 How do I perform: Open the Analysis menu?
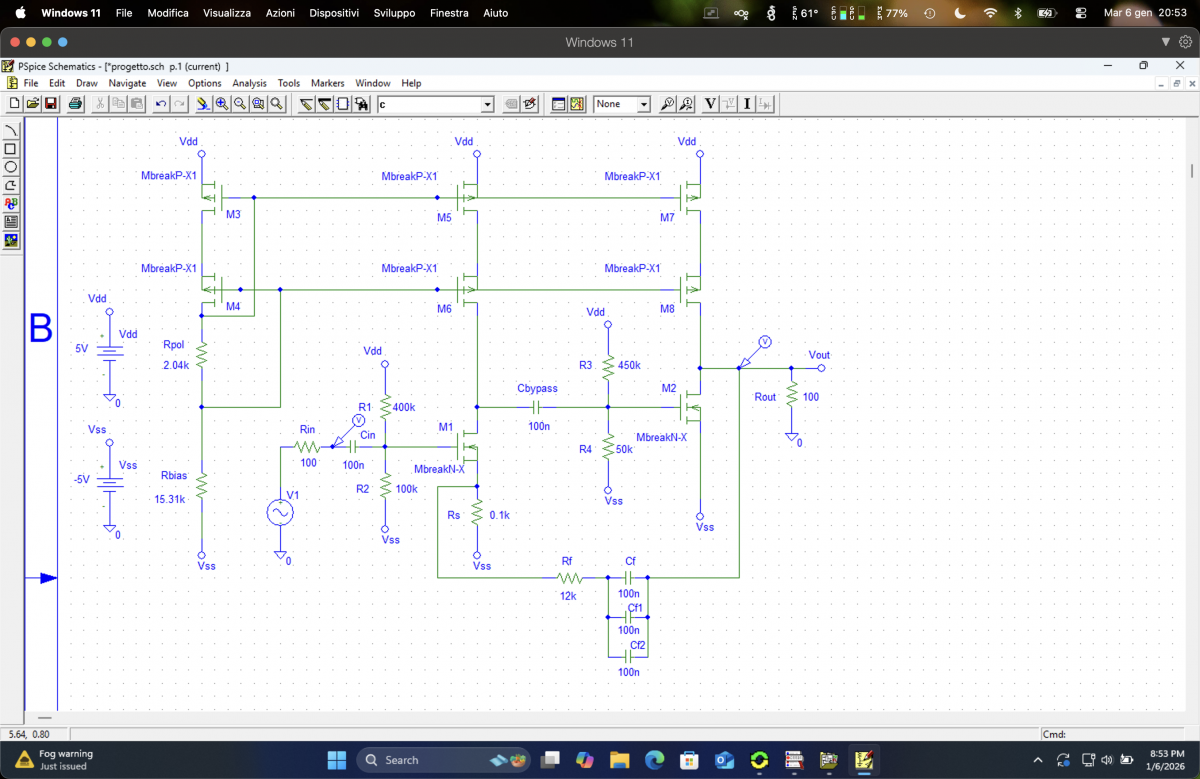pos(249,83)
